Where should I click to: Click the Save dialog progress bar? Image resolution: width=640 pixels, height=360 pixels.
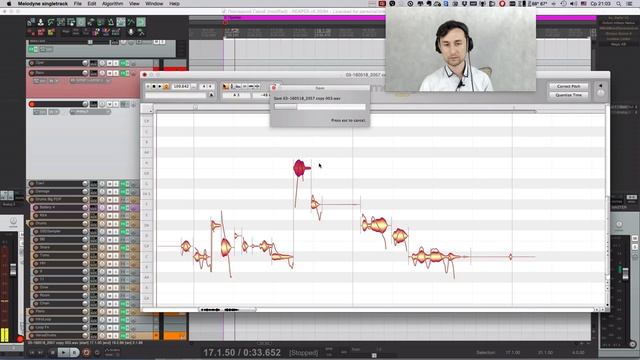point(320,107)
